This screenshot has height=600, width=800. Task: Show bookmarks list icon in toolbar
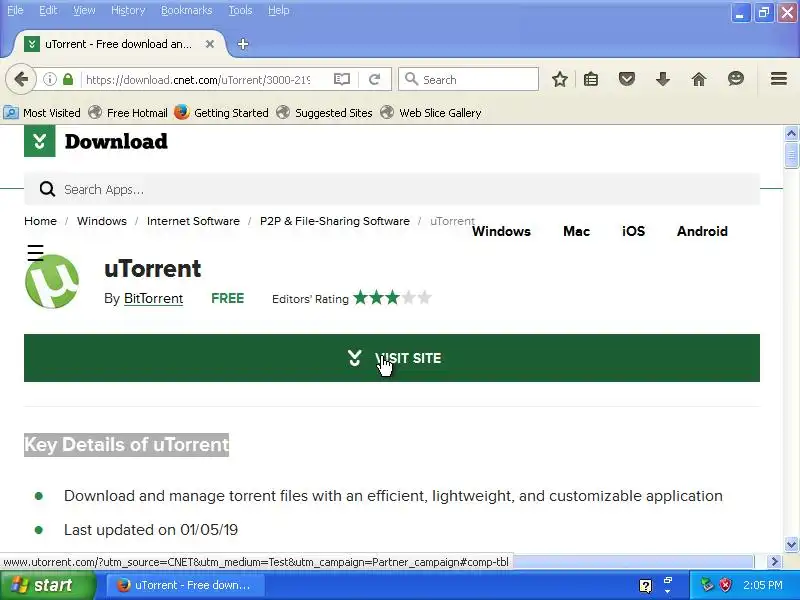[591, 79]
